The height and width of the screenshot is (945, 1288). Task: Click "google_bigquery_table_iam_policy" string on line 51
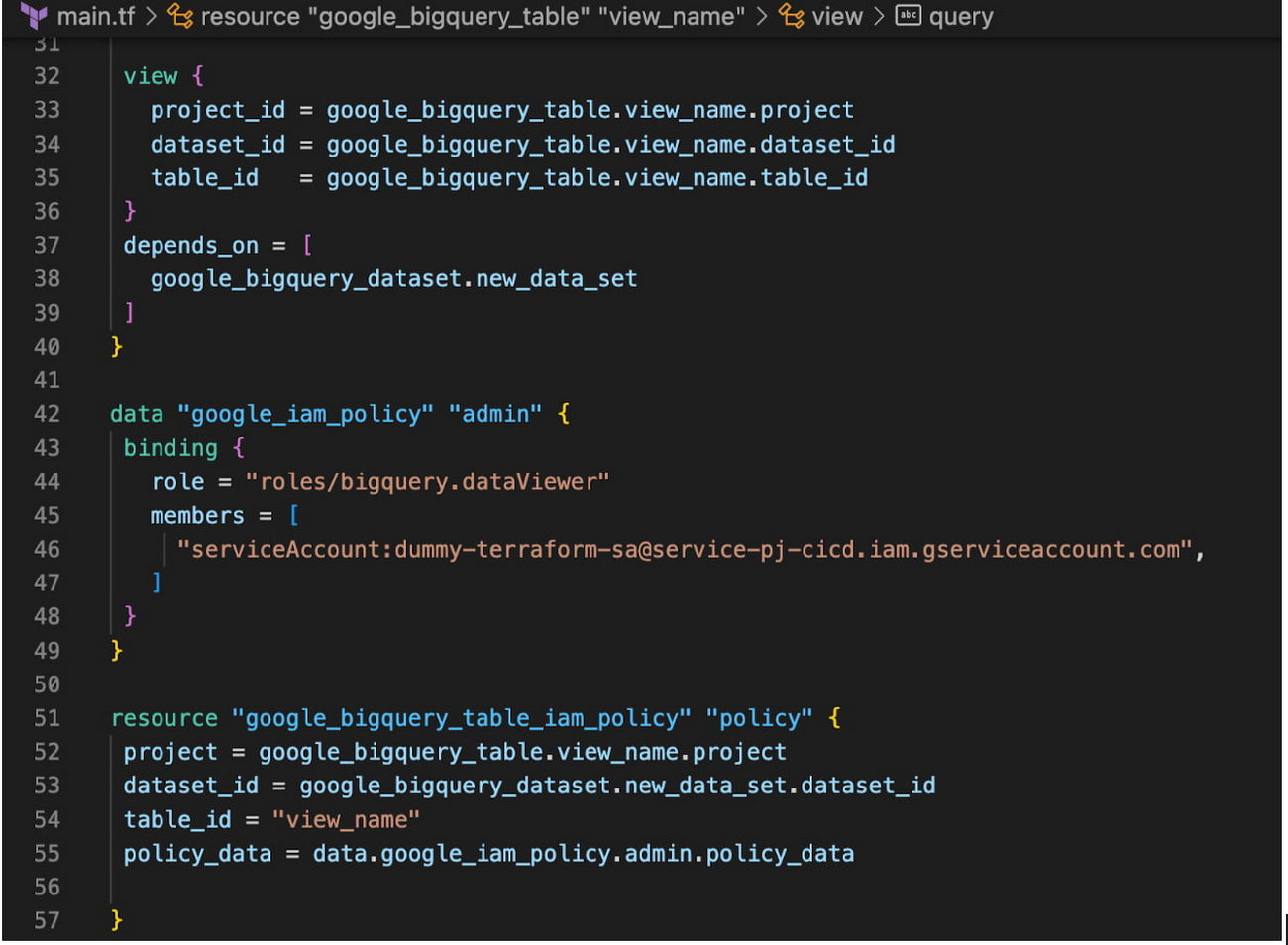(461, 718)
